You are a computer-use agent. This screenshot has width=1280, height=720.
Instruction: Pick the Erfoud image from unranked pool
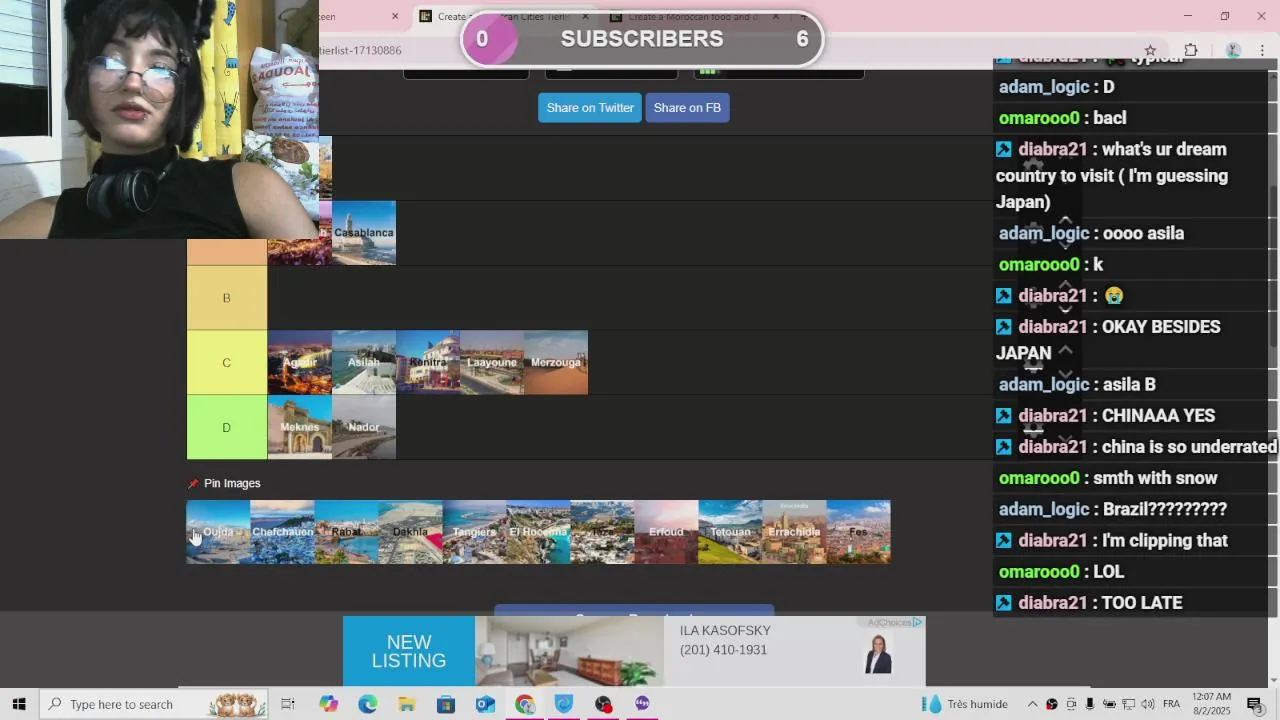(x=666, y=532)
